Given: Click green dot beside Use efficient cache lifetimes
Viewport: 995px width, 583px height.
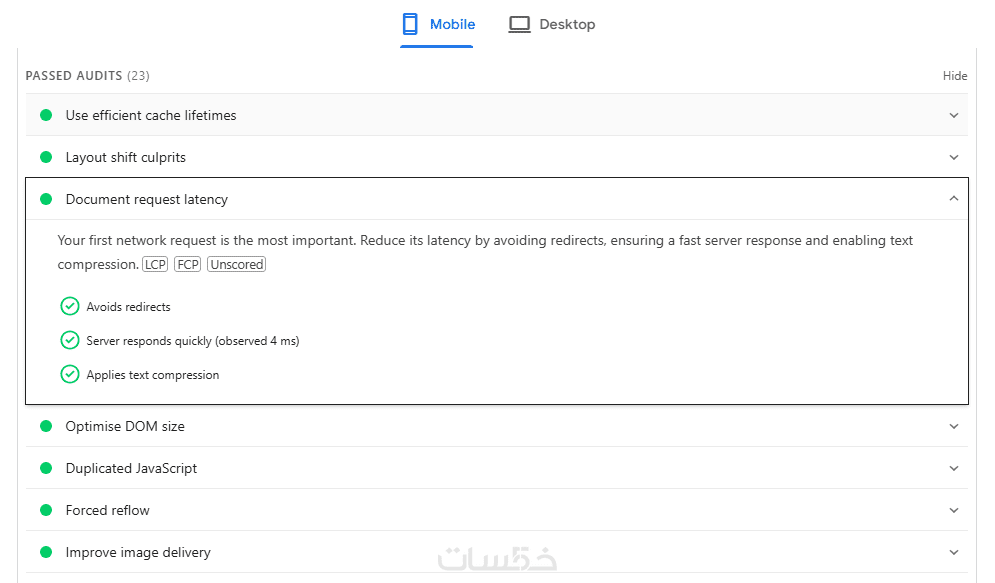Looking at the screenshot, I should tap(46, 115).
